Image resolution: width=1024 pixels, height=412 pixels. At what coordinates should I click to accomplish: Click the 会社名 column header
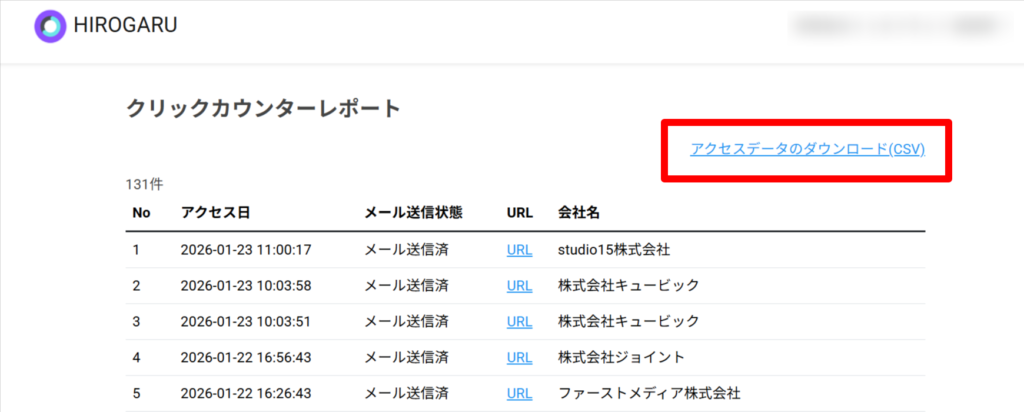579,212
